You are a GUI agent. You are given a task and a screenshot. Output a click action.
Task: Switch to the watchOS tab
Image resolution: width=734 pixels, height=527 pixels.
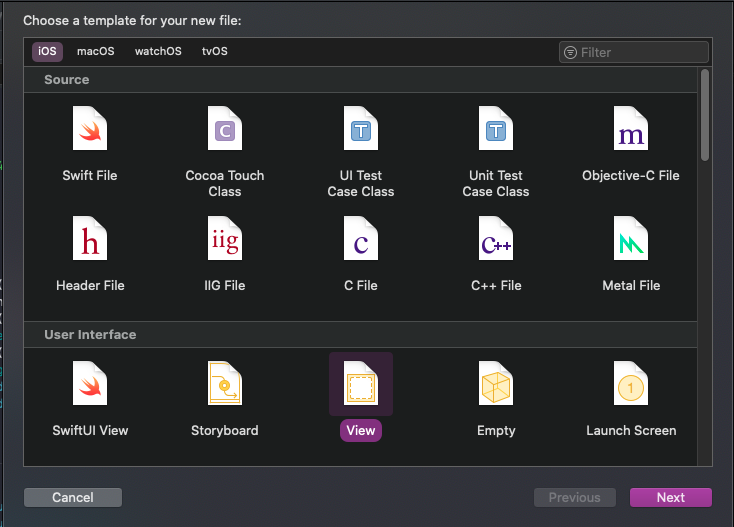pyautogui.click(x=158, y=52)
